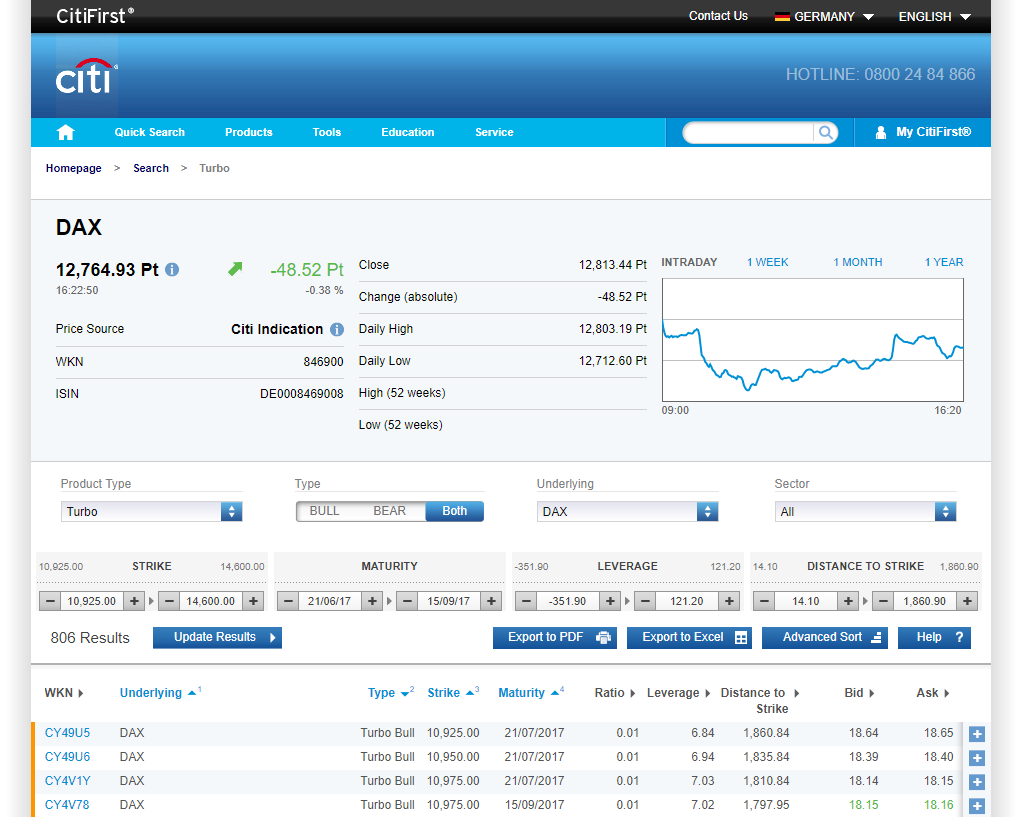Open the Underlying DAX dropdown
Screen dimensions: 1018x817
[x=627, y=512]
